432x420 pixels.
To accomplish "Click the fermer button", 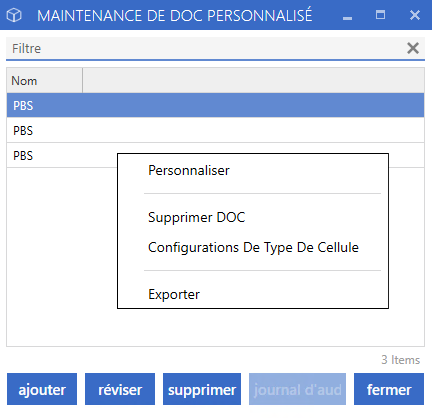I will 389,389.
